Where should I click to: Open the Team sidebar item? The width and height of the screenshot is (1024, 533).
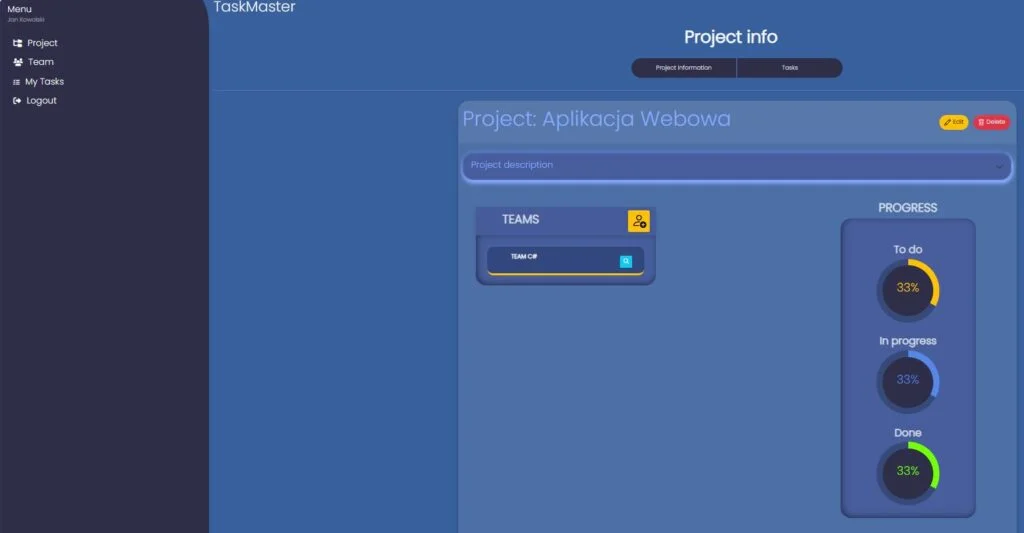coord(33,62)
